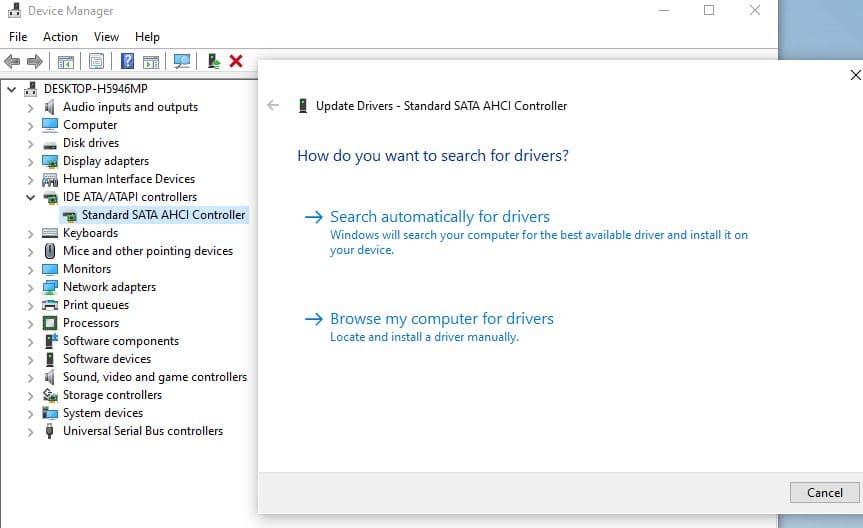
Task: Select the System devices tree entry
Action: point(103,413)
